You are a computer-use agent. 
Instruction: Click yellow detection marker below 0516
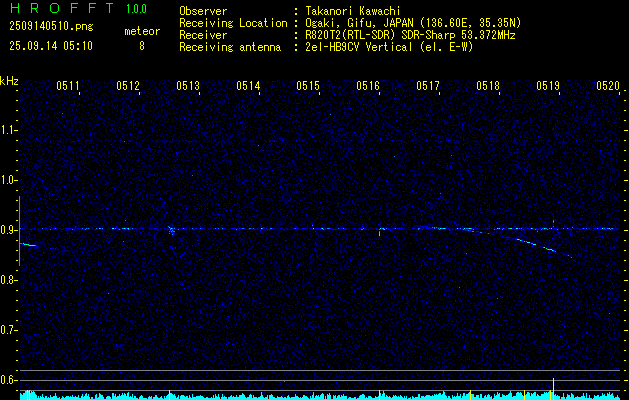point(379,393)
